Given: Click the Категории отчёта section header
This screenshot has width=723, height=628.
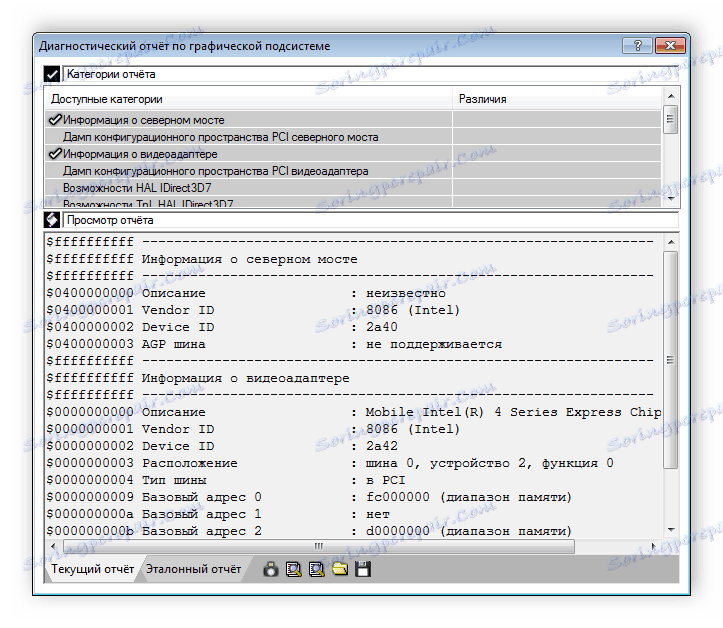Looking at the screenshot, I should pyautogui.click(x=370, y=74).
